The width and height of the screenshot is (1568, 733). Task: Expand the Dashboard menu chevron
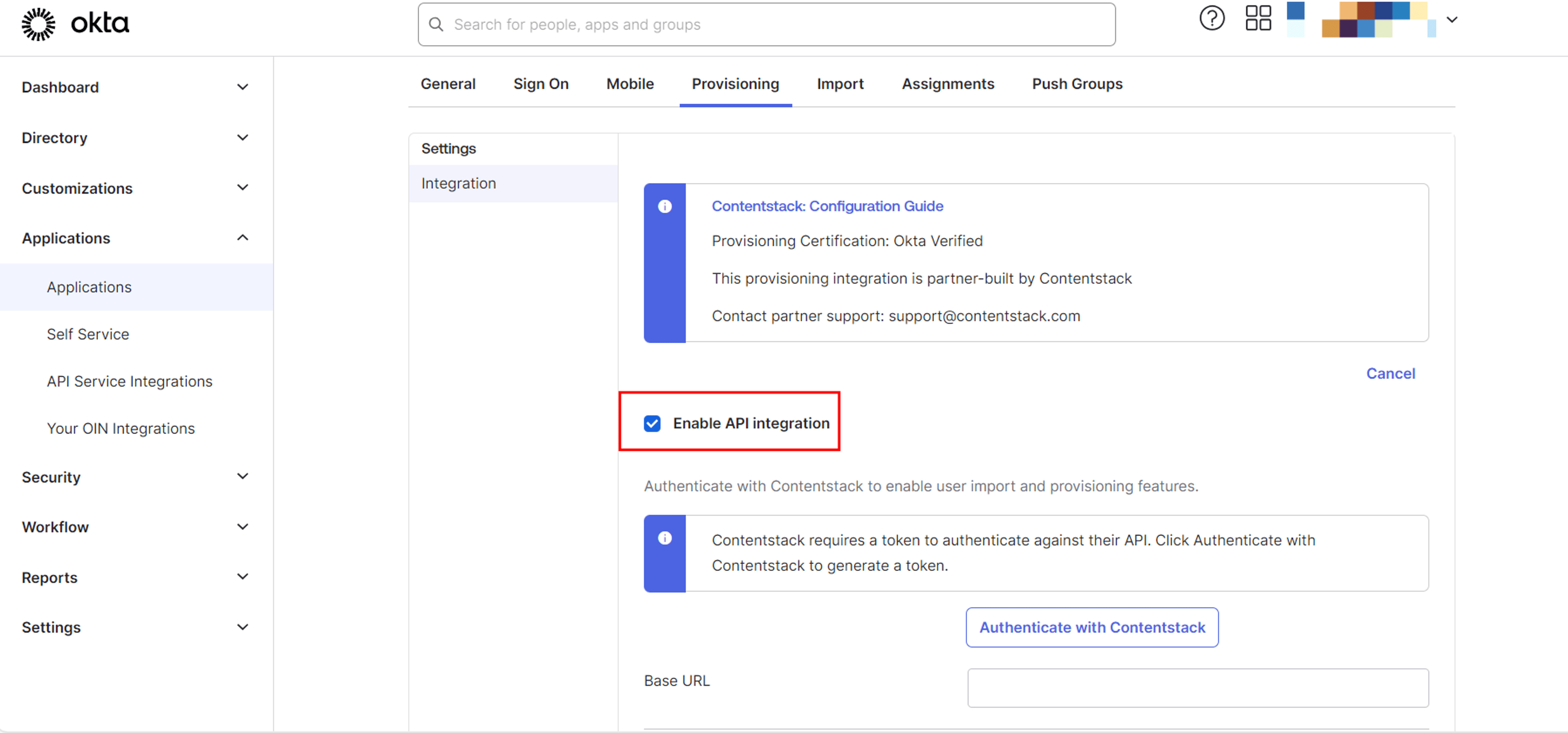point(242,87)
